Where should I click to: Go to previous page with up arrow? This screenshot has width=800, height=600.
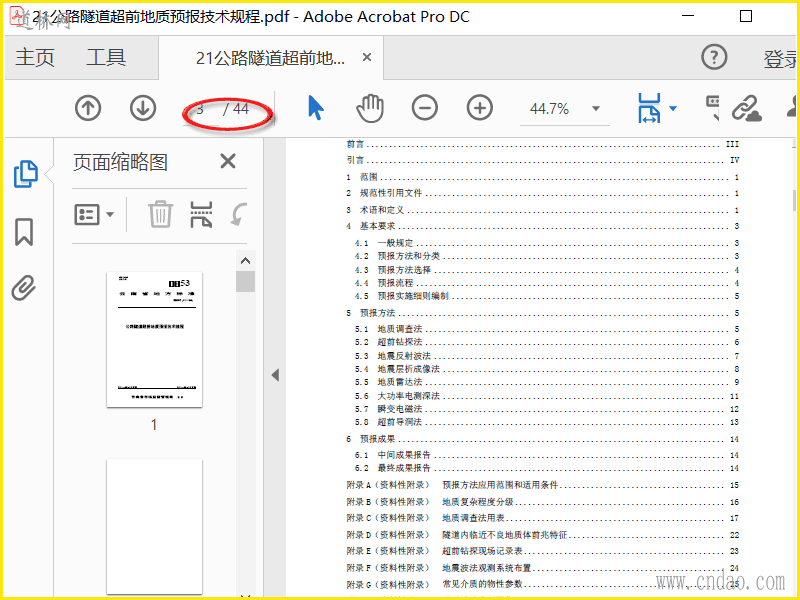[88, 108]
